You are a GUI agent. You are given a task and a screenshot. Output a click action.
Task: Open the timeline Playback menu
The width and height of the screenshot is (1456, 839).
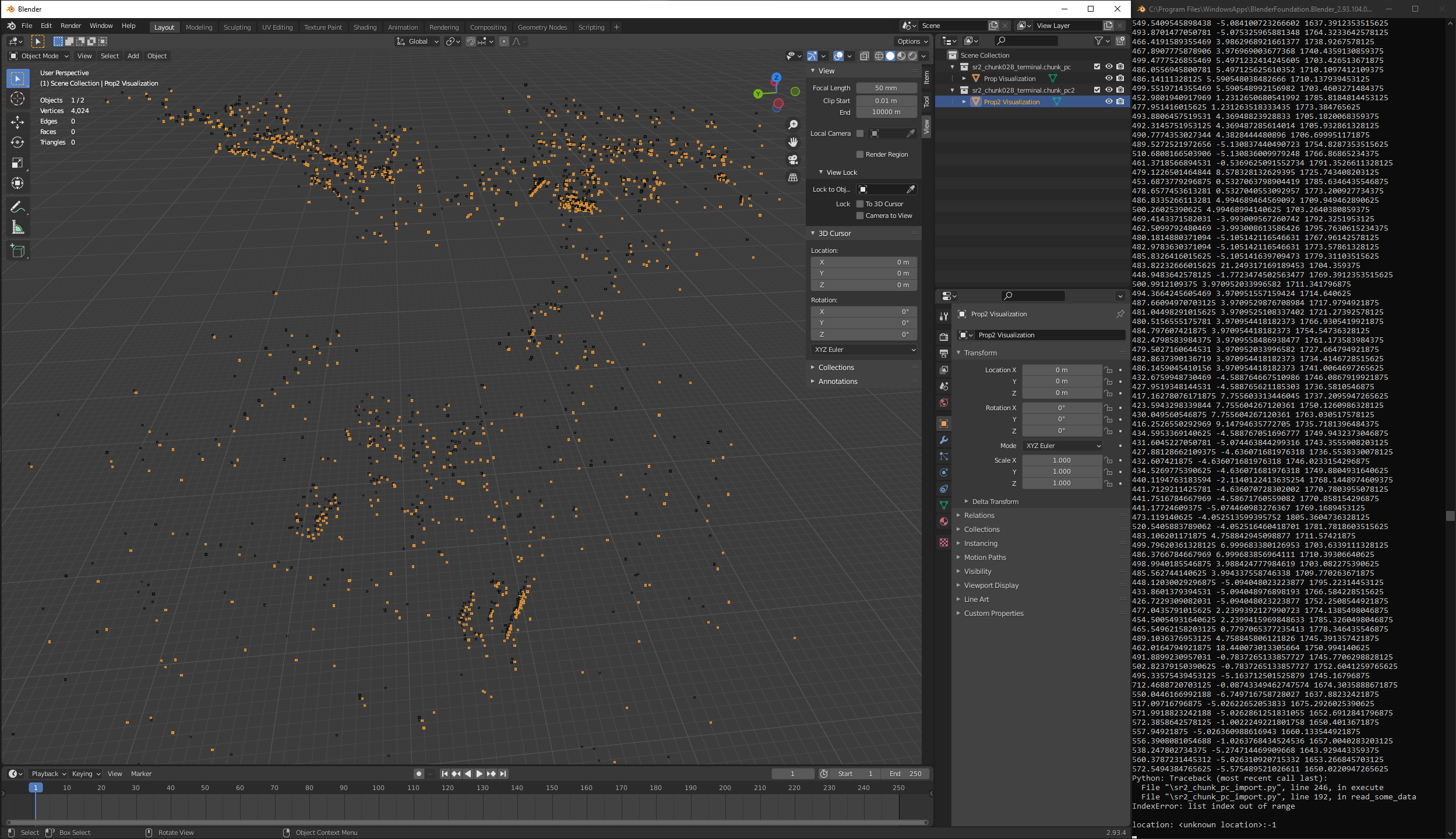[49, 774]
